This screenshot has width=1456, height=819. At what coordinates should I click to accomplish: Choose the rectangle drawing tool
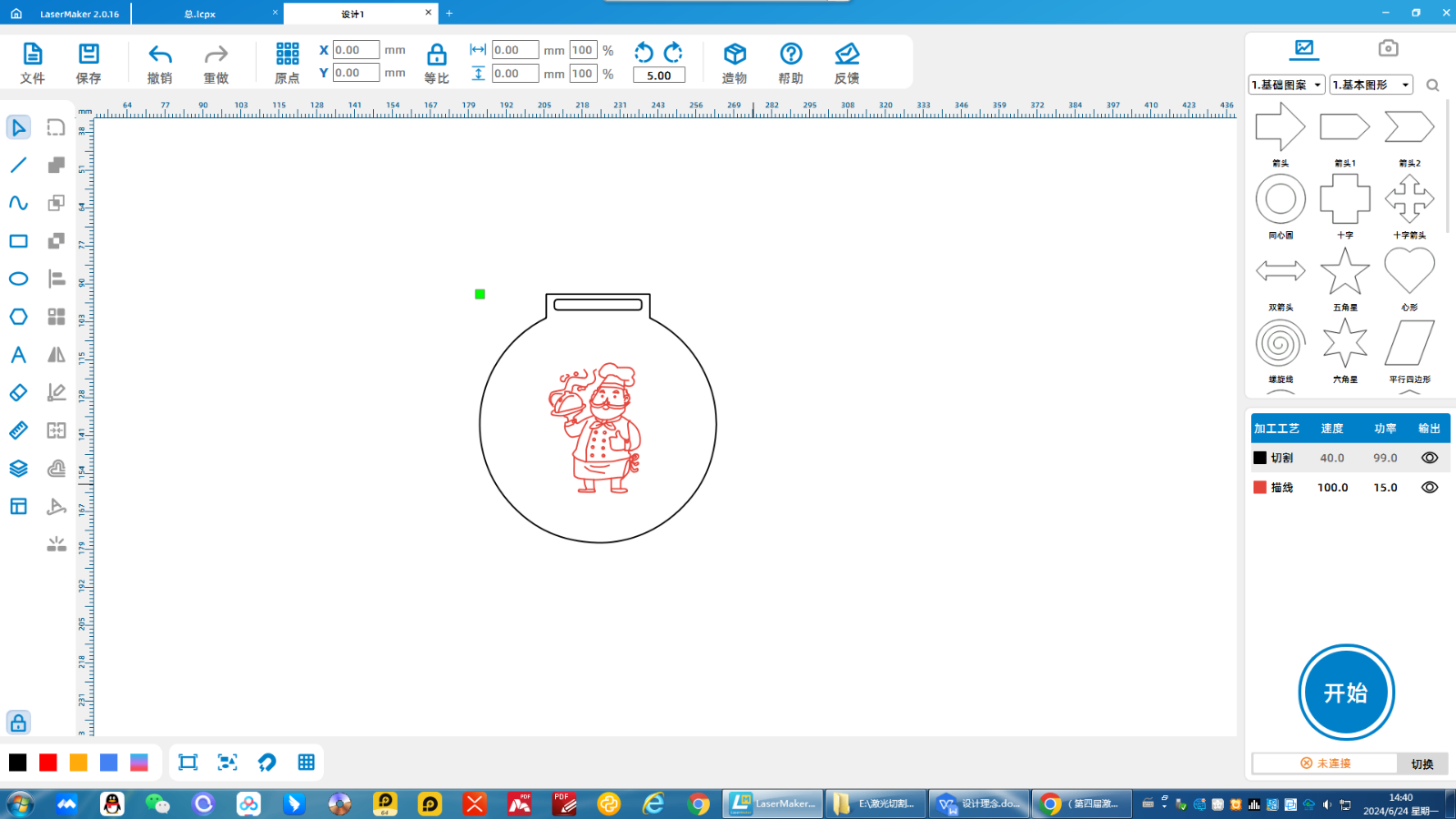[18, 241]
